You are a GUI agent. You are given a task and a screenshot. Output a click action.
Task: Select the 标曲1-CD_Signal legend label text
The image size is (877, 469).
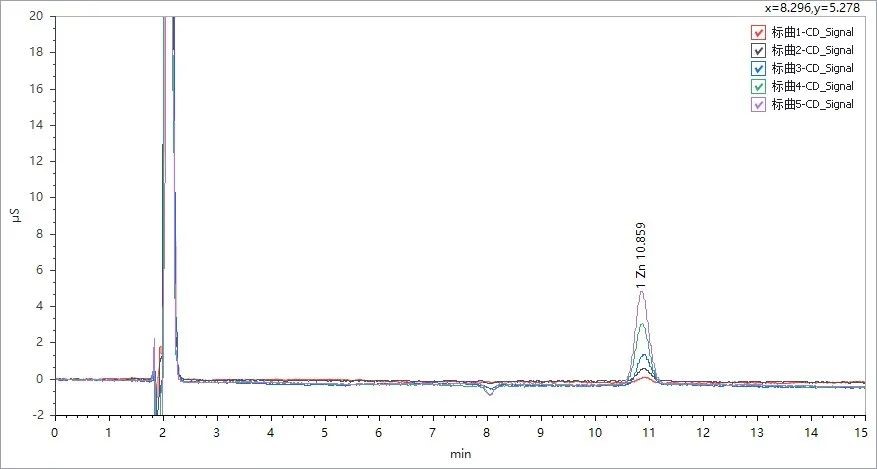point(812,32)
